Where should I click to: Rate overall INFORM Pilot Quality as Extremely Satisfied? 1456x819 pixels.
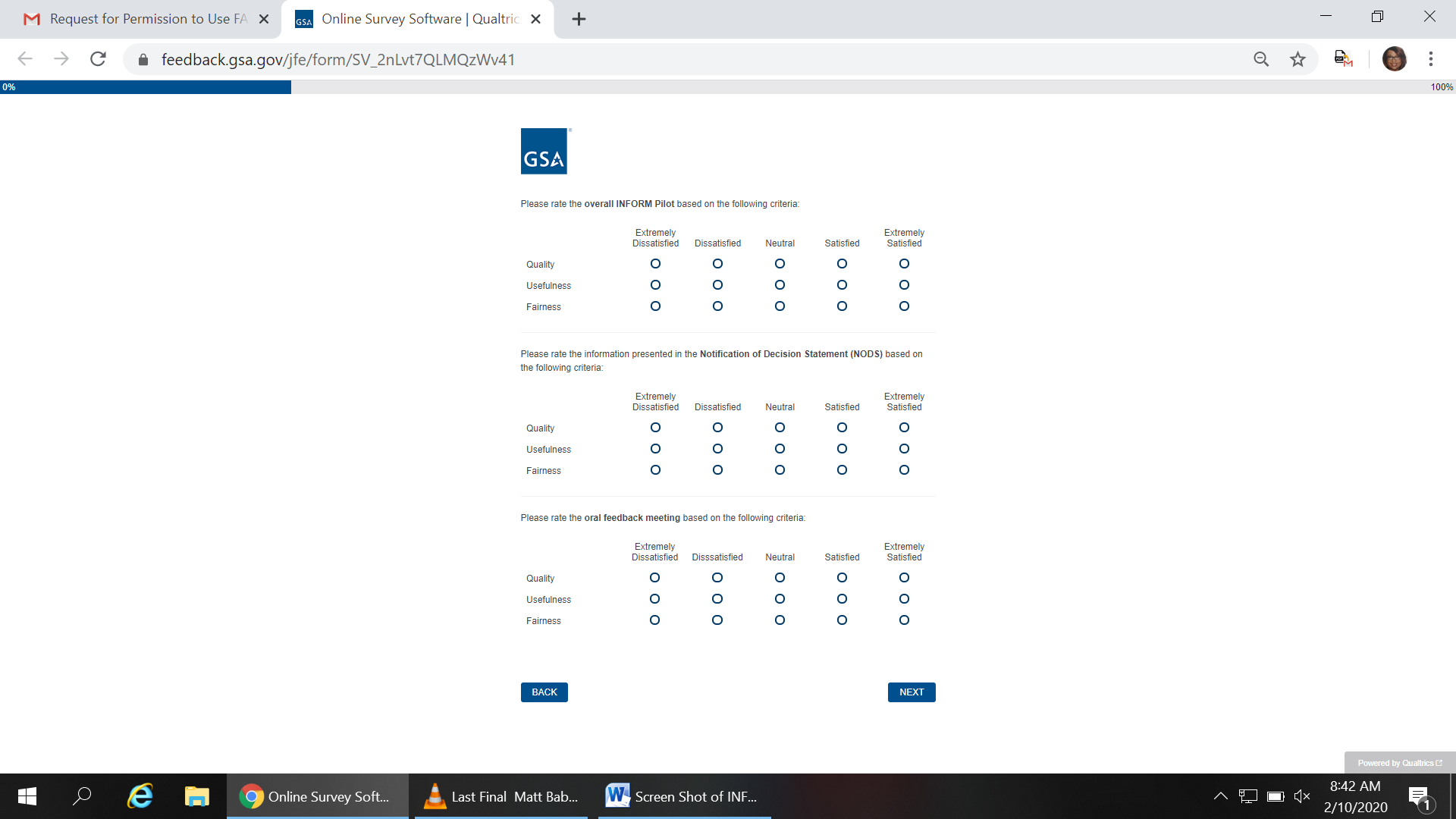click(x=904, y=264)
